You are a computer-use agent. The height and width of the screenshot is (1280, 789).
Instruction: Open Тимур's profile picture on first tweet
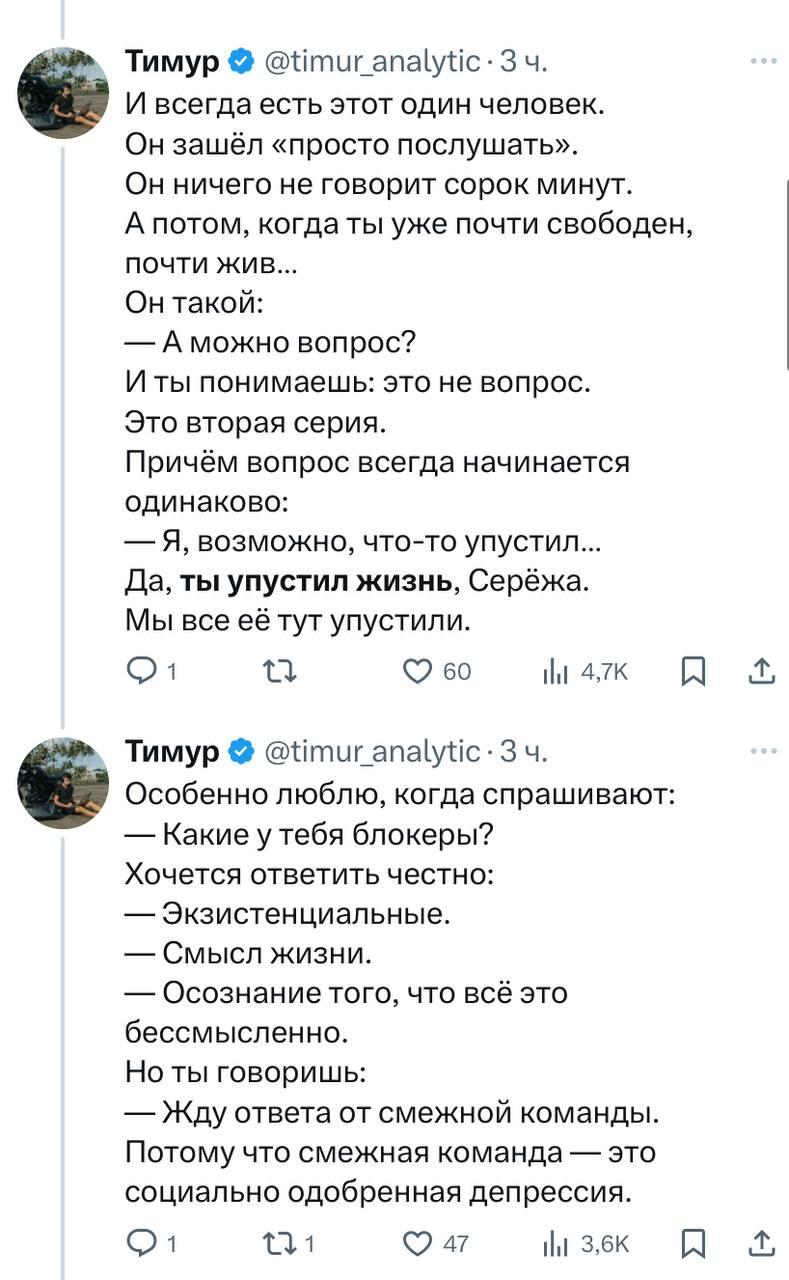click(63, 93)
